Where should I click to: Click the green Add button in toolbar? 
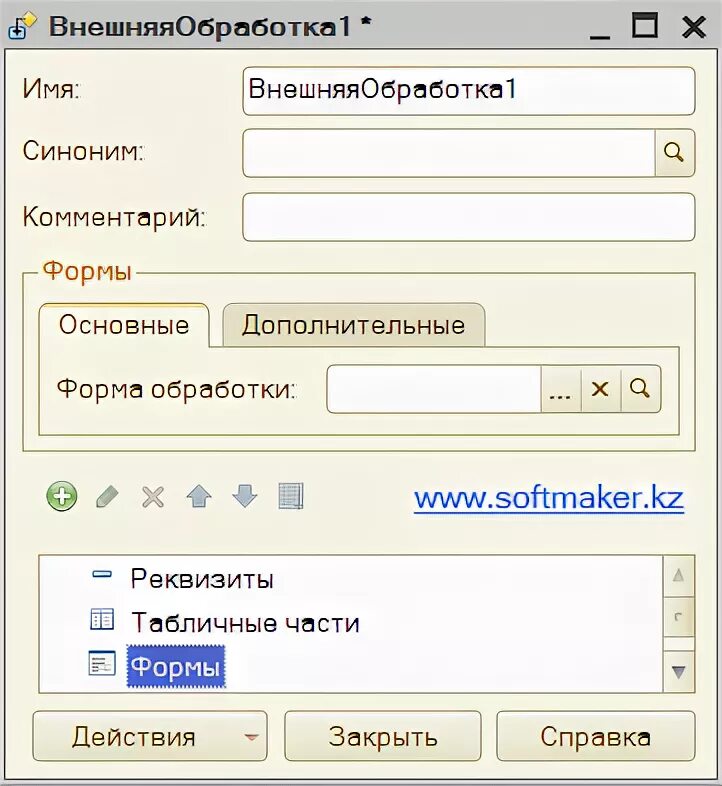click(62, 496)
